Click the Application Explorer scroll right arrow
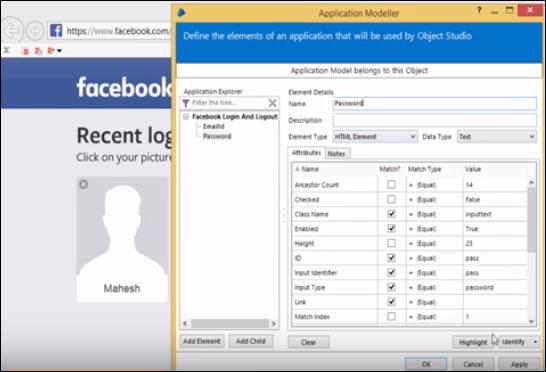Screen dimensions: 546x372 (274, 324)
